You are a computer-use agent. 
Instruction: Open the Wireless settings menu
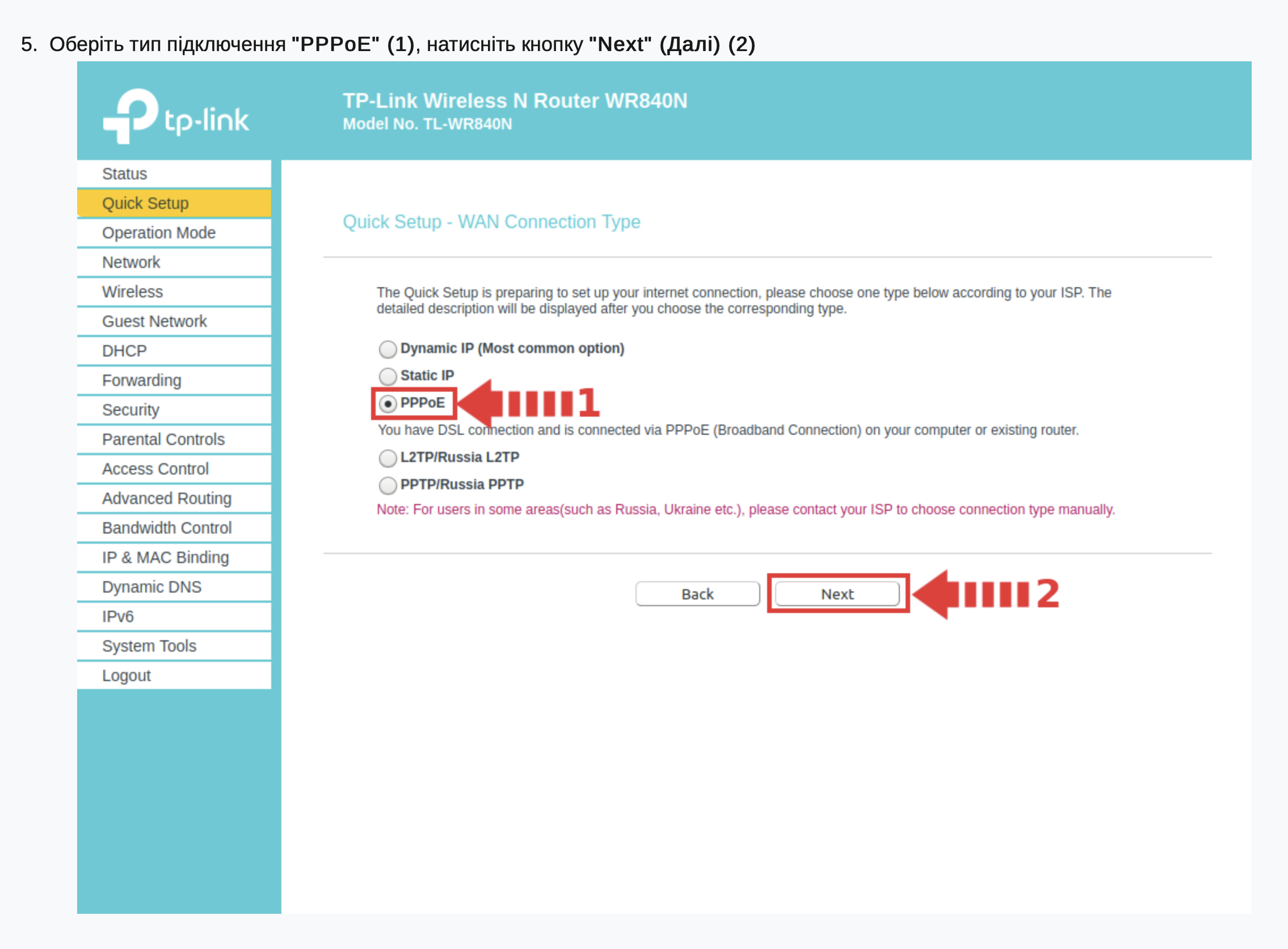132,292
